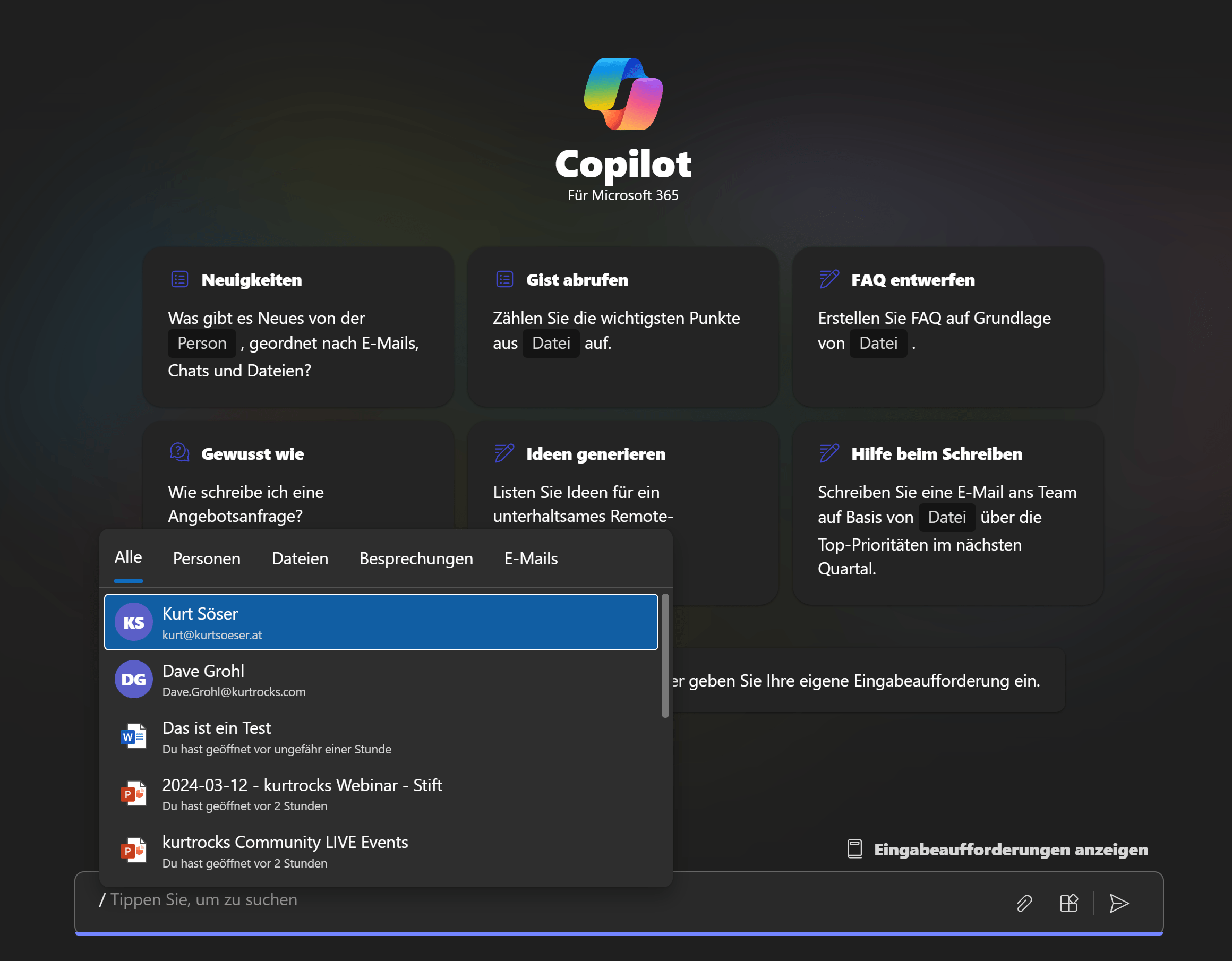1232x961 pixels.
Task: Click the kurt@kurtsoeser.at email text
Action: [212, 635]
